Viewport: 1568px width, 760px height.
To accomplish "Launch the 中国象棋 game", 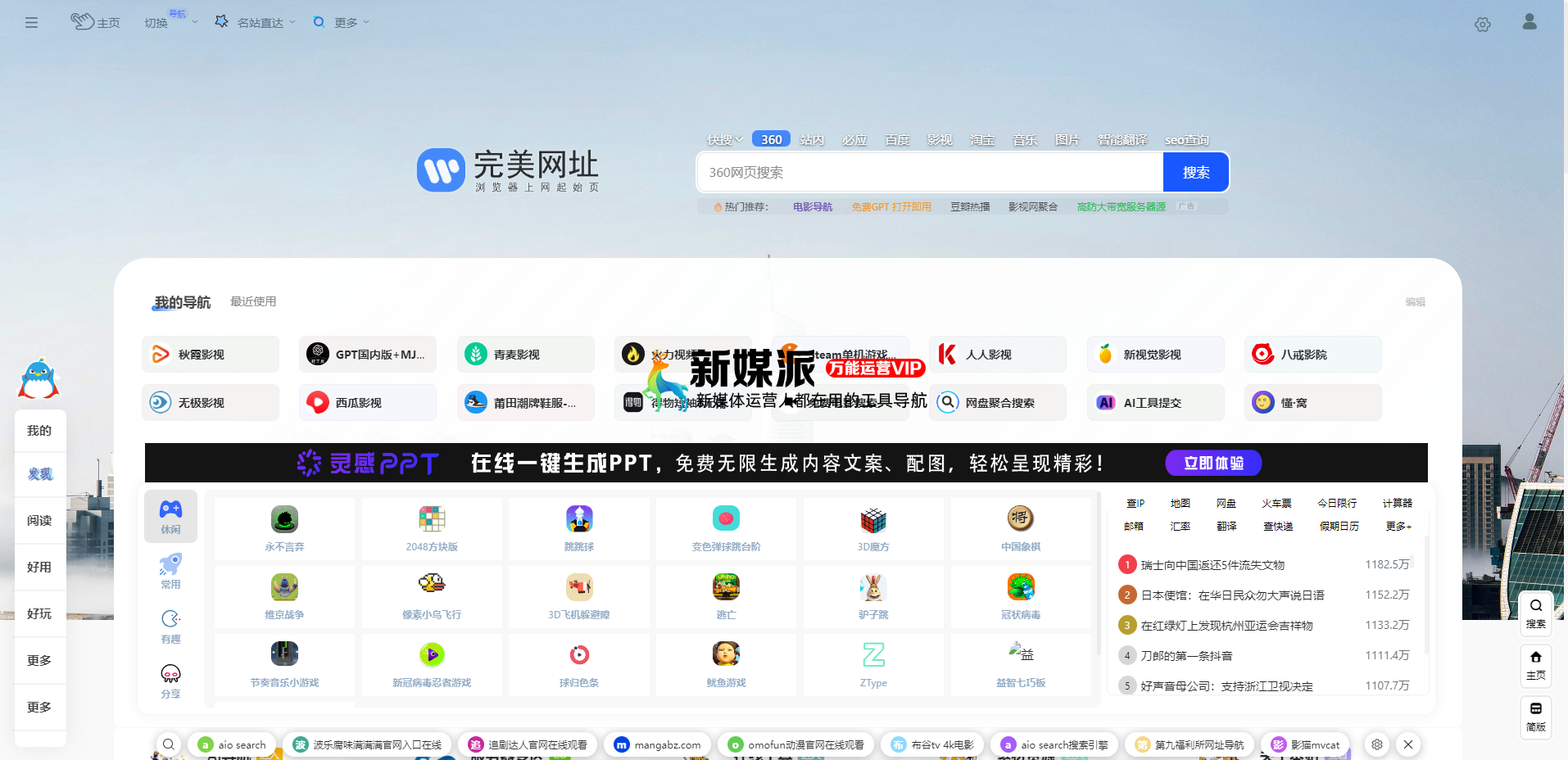I will pos(1021,529).
